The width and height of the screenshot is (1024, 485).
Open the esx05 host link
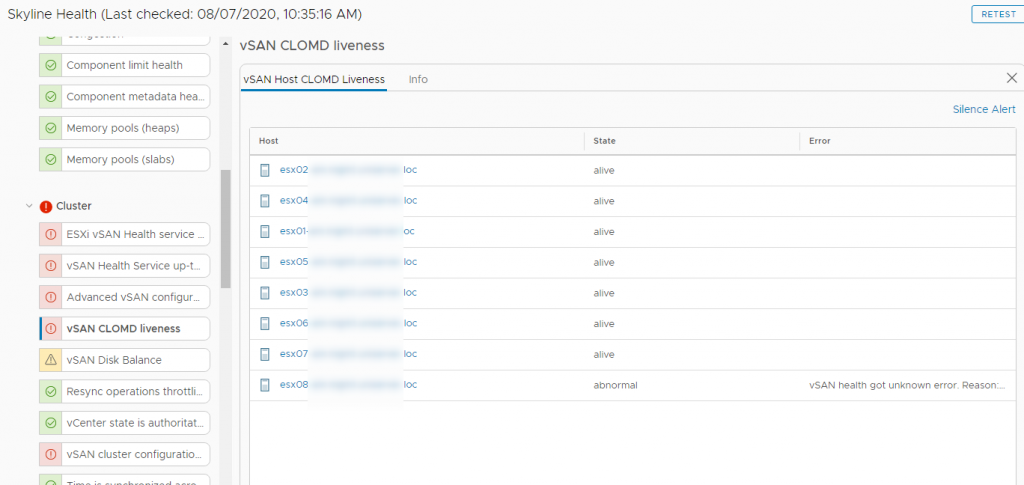(348, 262)
